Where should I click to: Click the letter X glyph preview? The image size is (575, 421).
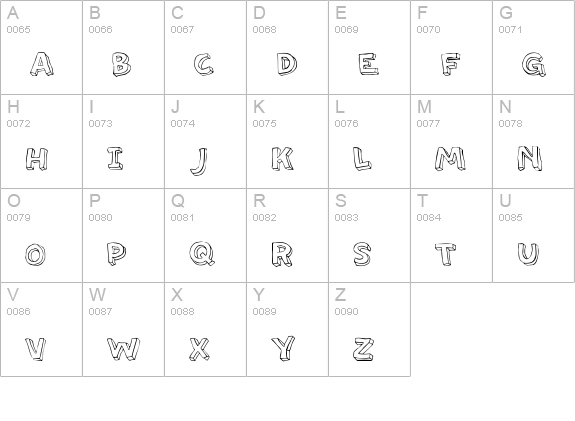(200, 349)
